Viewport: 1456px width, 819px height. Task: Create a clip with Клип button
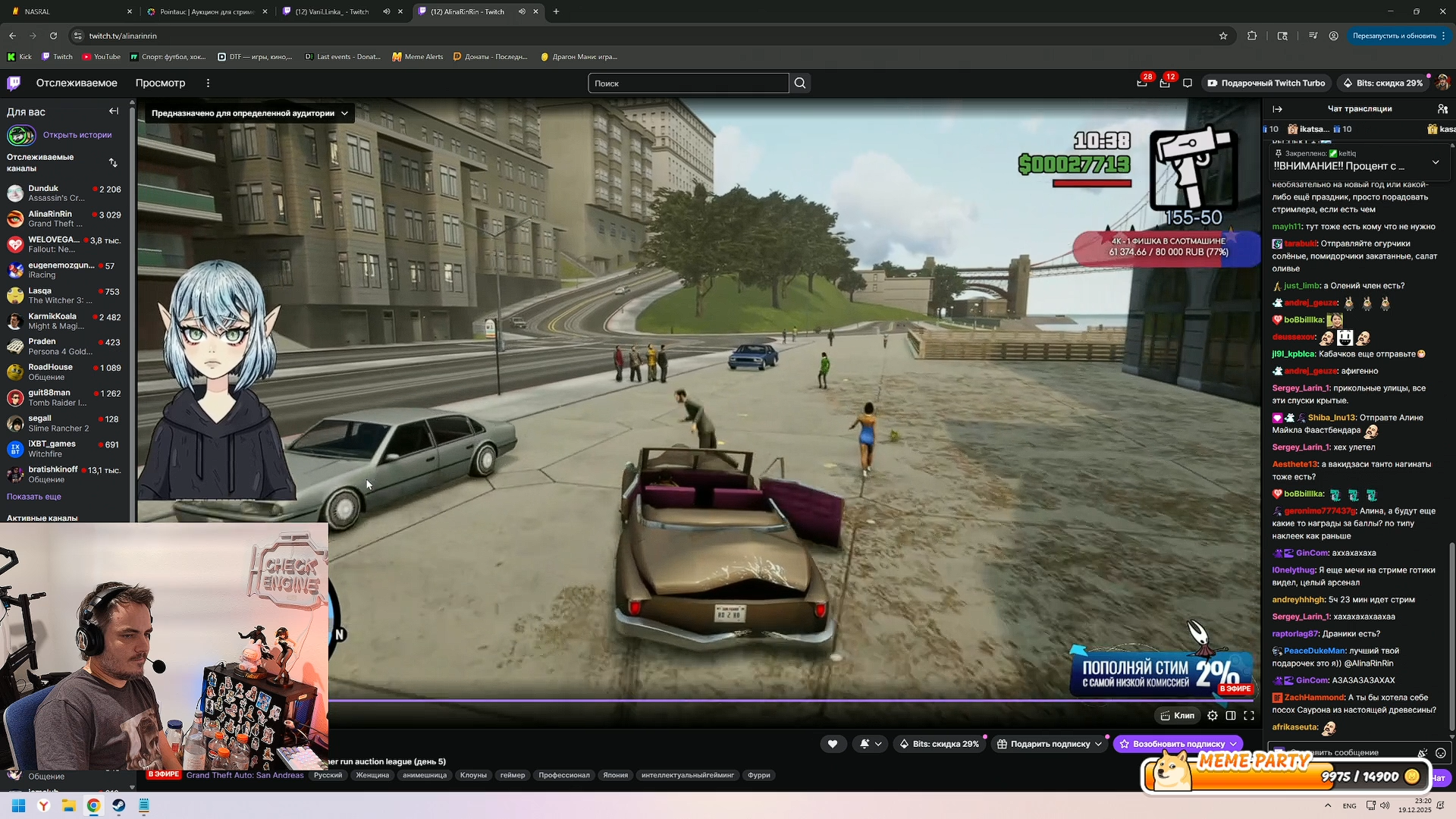coord(1176,715)
